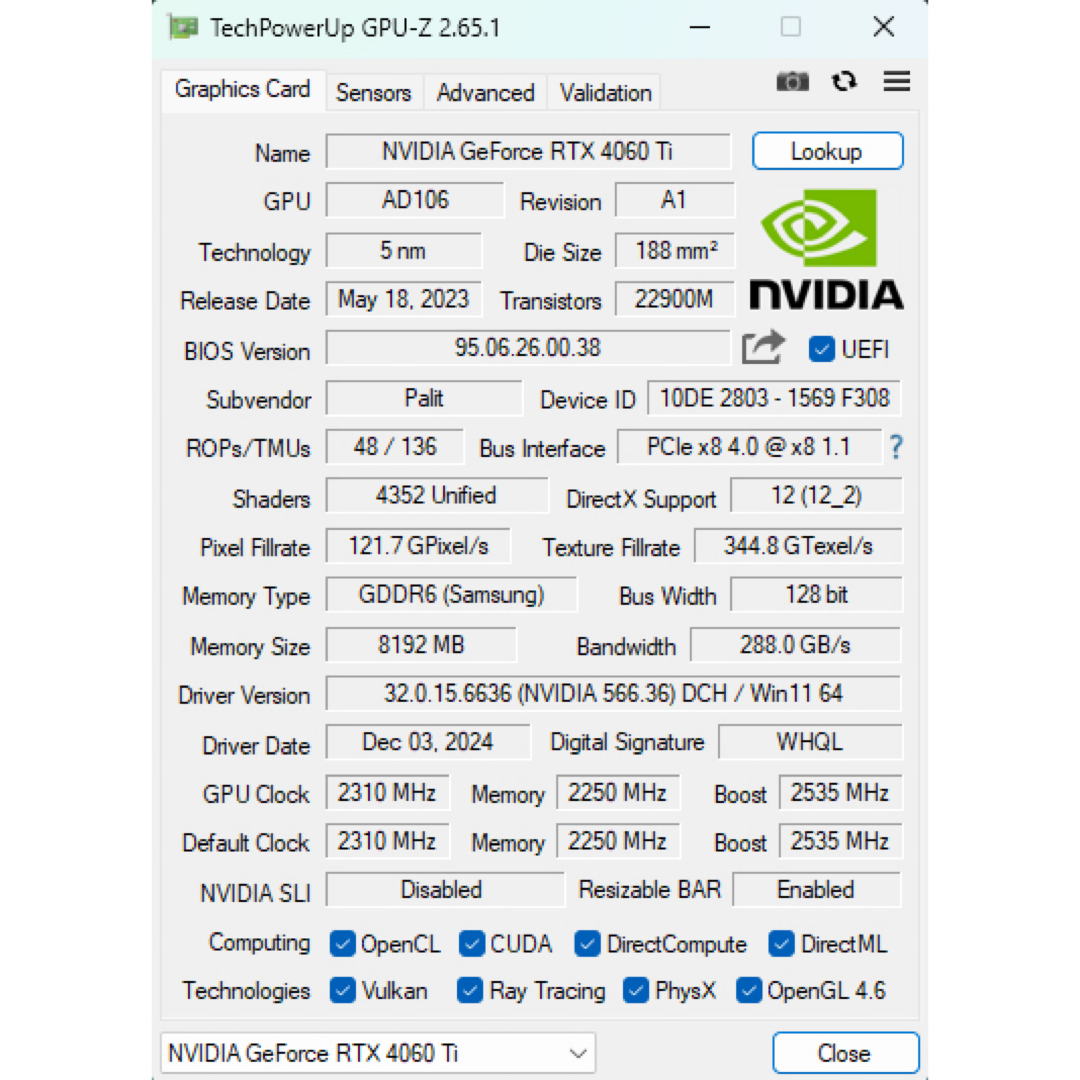Image resolution: width=1080 pixels, height=1080 pixels.
Task: Click the Technology field 5 nm
Action: 404,250
